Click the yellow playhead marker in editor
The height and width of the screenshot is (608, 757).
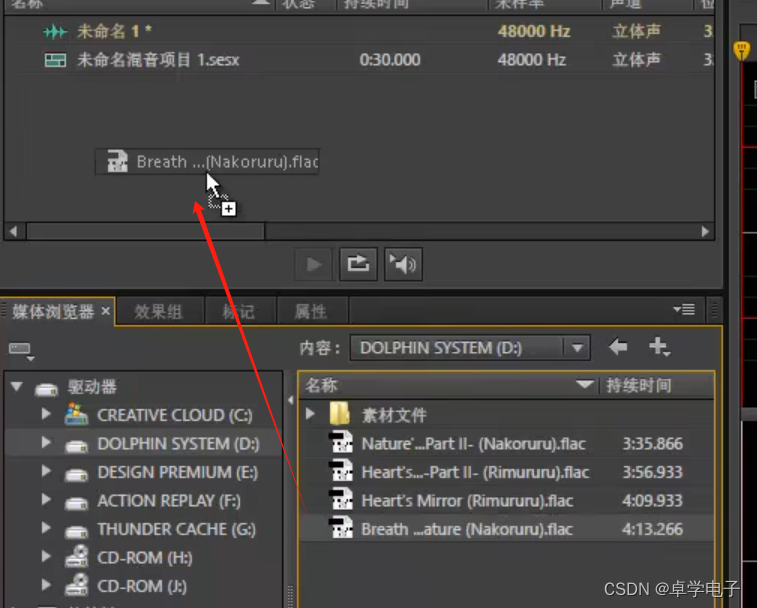pyautogui.click(x=742, y=50)
